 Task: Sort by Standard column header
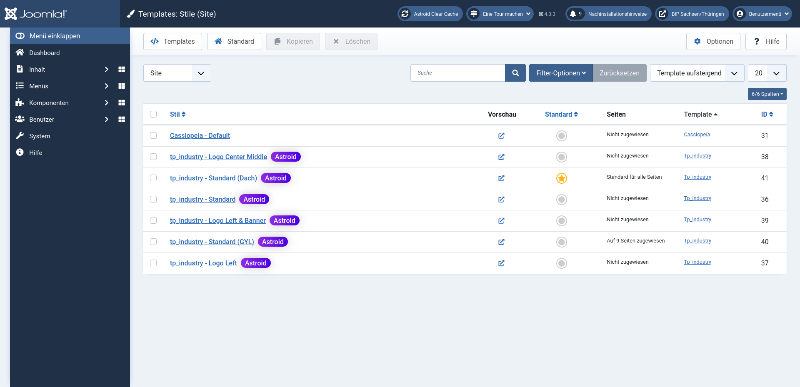pos(561,114)
